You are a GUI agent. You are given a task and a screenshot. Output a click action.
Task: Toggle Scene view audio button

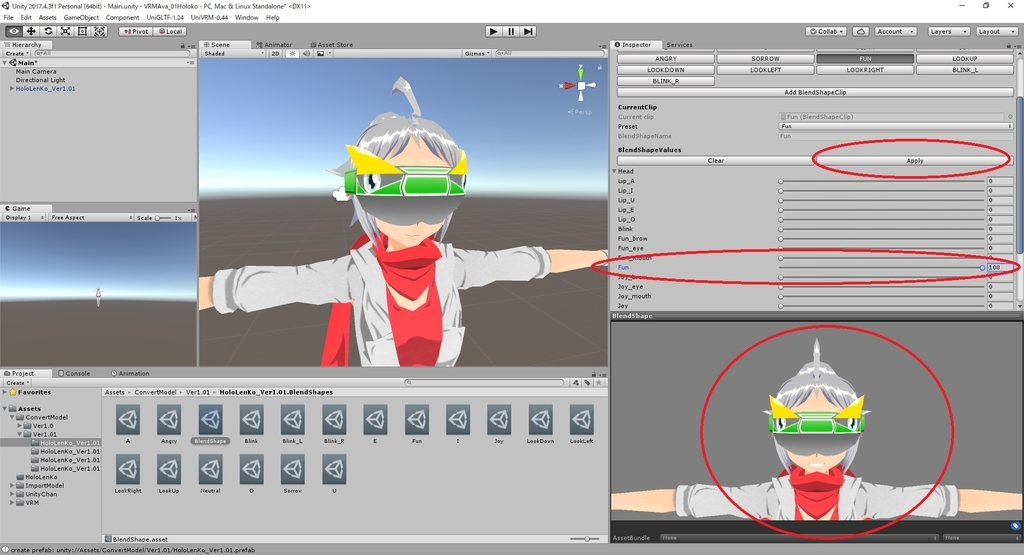[306, 54]
